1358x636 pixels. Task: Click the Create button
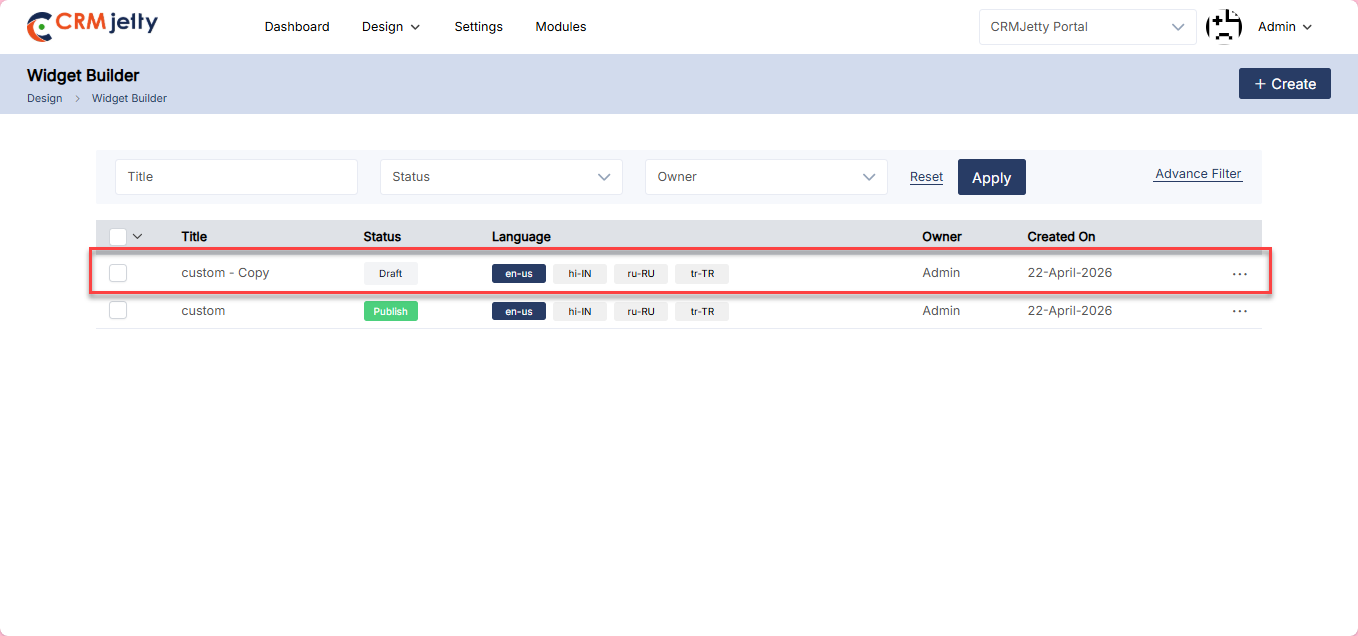pyautogui.click(x=1284, y=84)
